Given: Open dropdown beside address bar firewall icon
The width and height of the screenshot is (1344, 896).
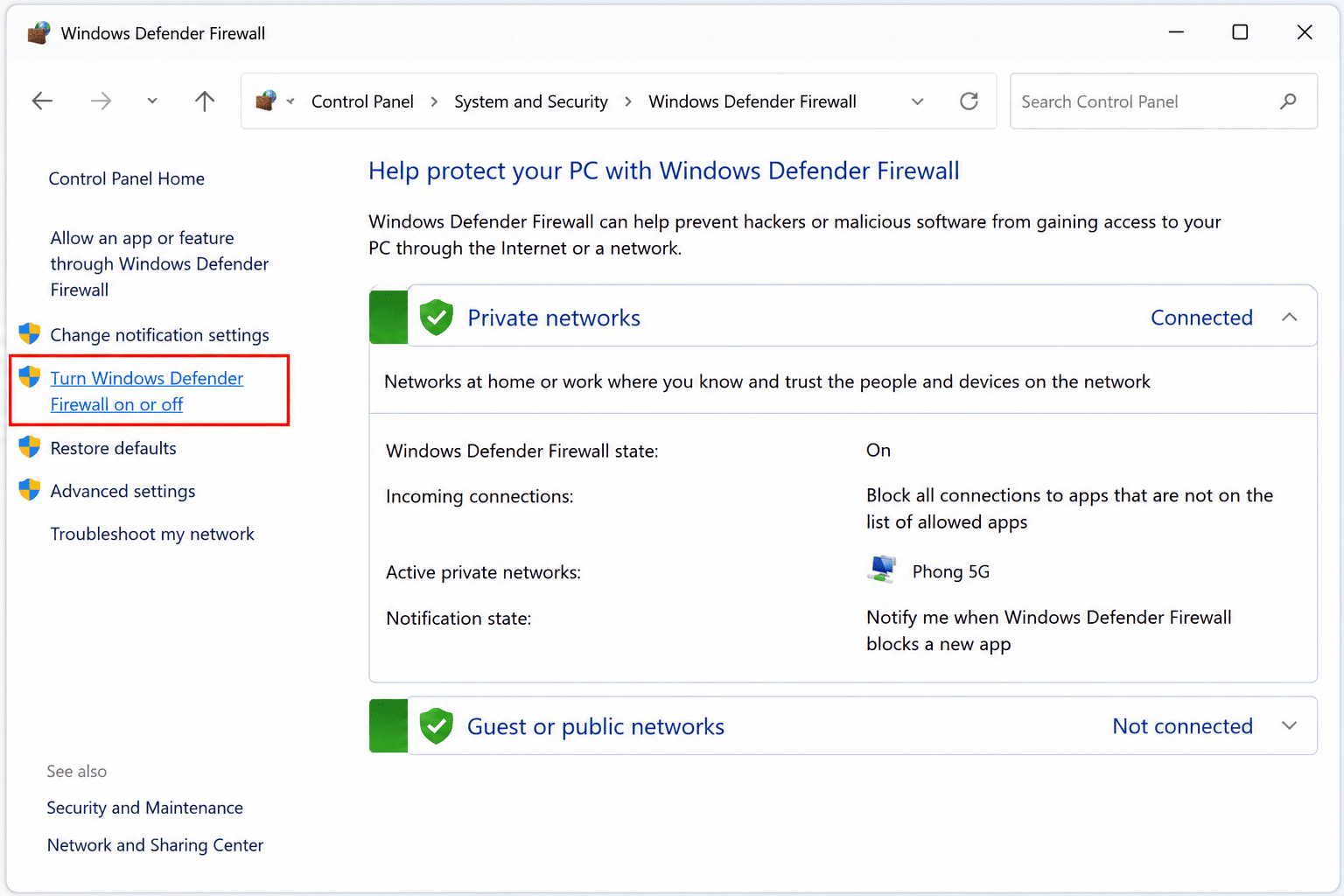Looking at the screenshot, I should coord(290,101).
